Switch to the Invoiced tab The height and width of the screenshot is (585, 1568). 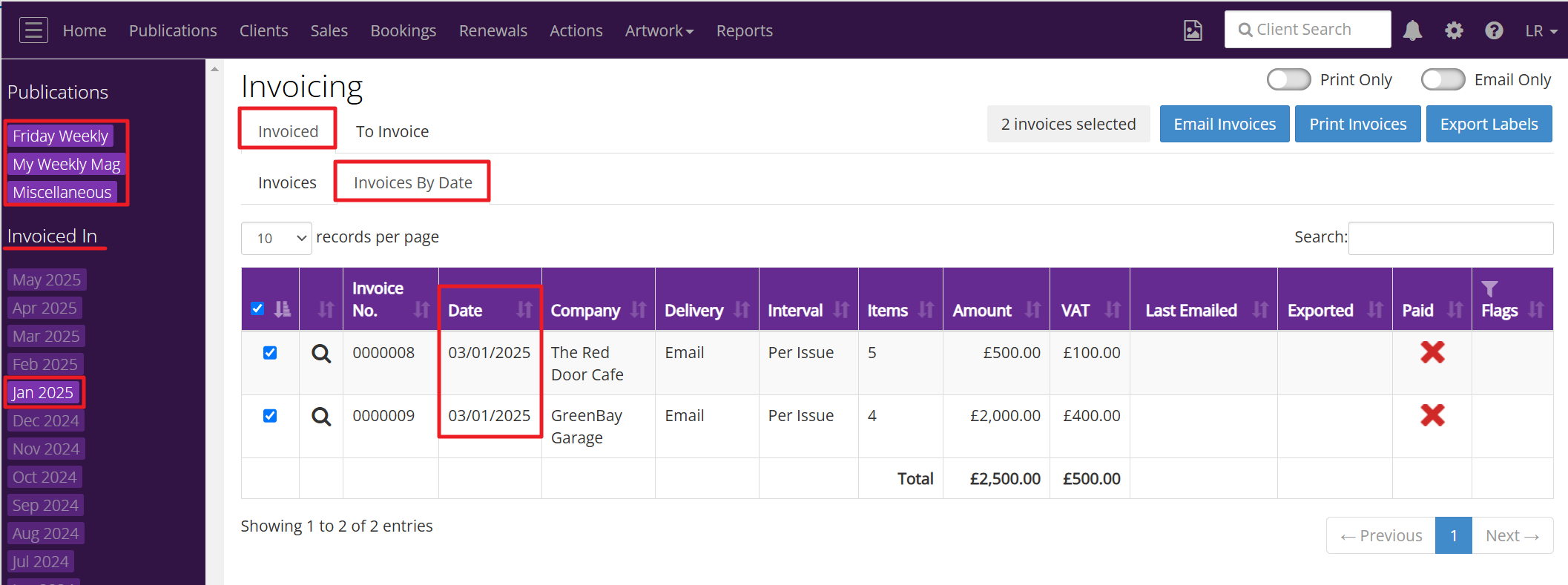[288, 131]
